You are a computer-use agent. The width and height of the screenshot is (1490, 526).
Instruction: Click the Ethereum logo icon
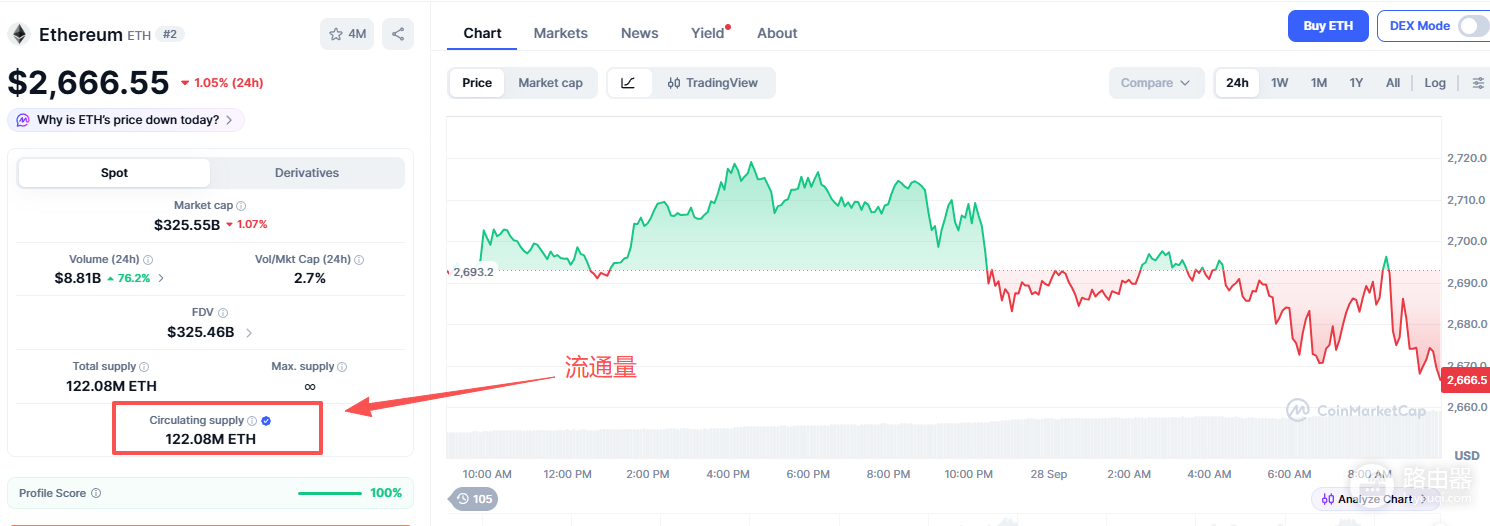19,34
